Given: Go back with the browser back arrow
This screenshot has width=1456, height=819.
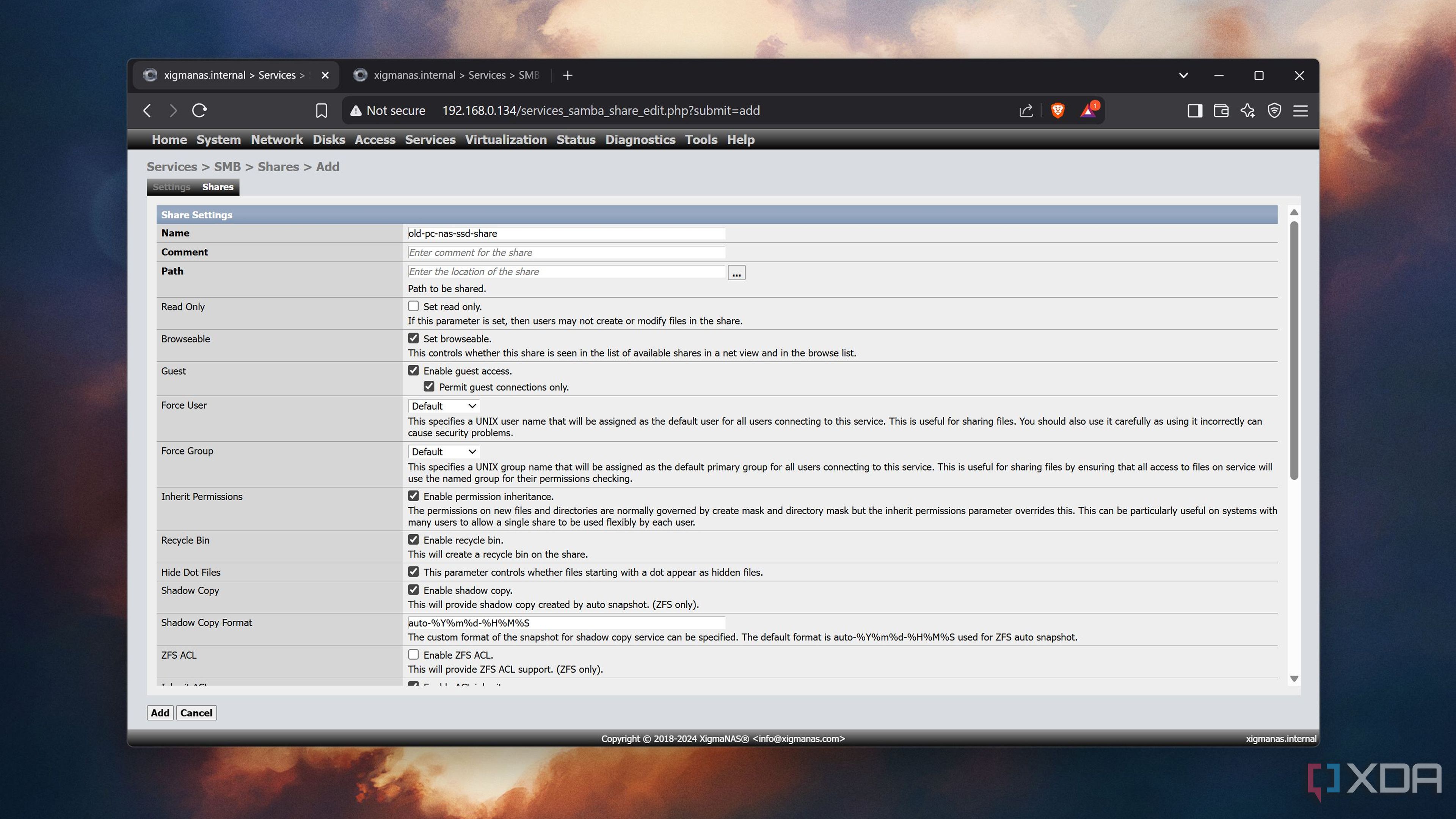Looking at the screenshot, I should pos(147,110).
